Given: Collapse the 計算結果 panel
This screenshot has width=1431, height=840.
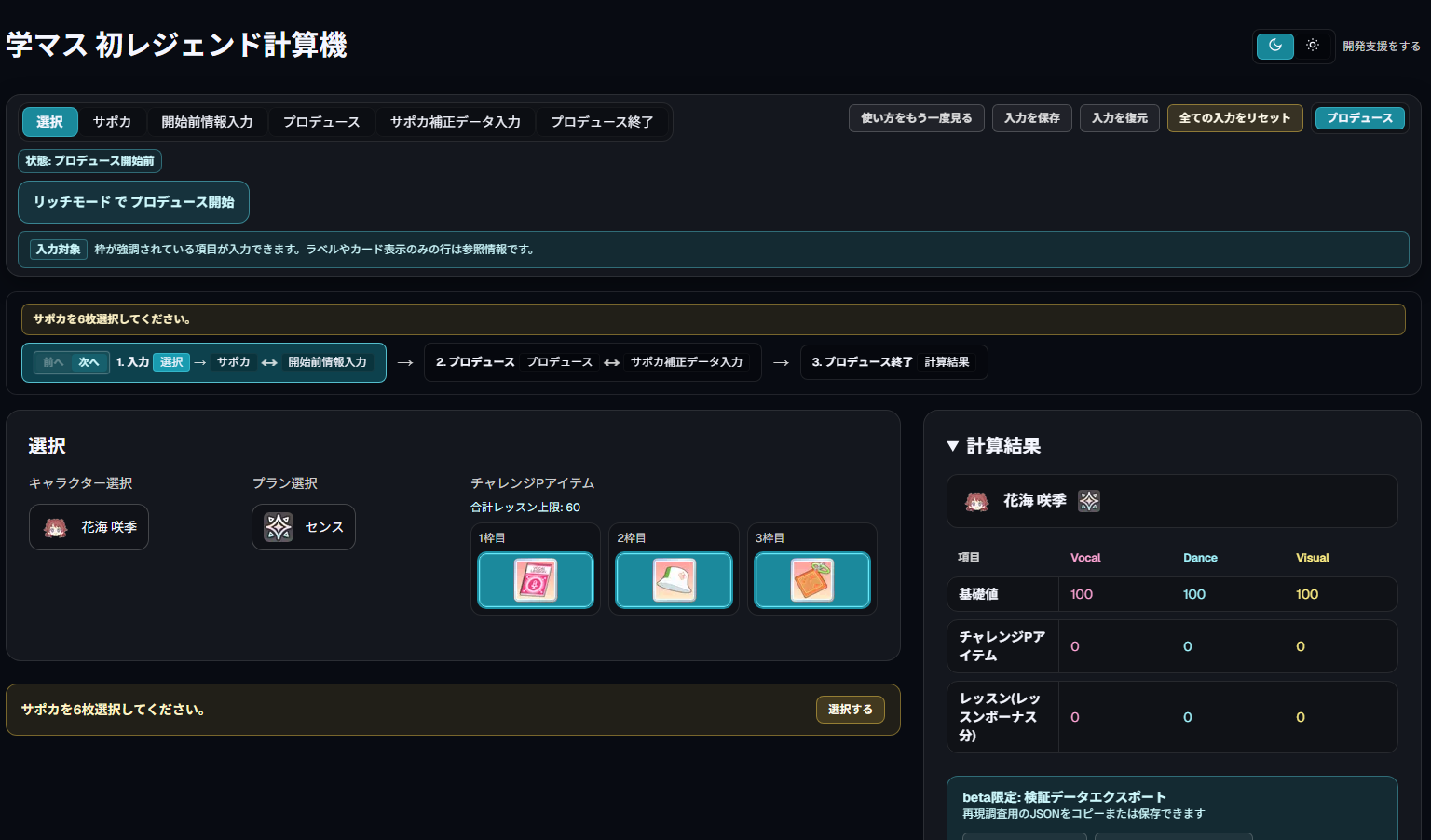Looking at the screenshot, I should pos(952,446).
